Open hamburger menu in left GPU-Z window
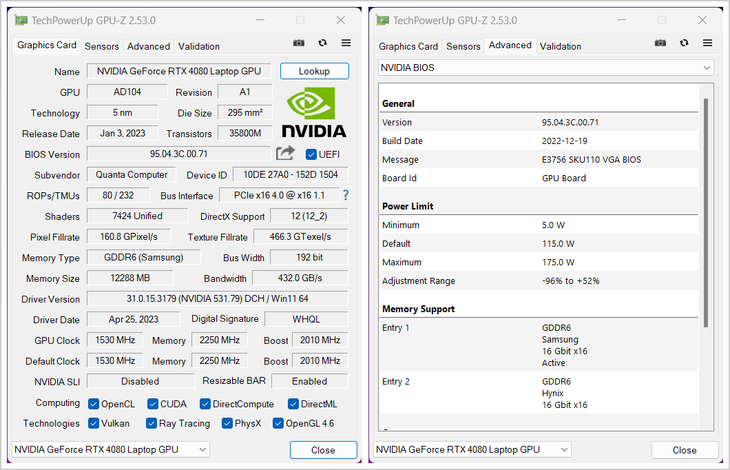The width and height of the screenshot is (730, 470). point(346,43)
